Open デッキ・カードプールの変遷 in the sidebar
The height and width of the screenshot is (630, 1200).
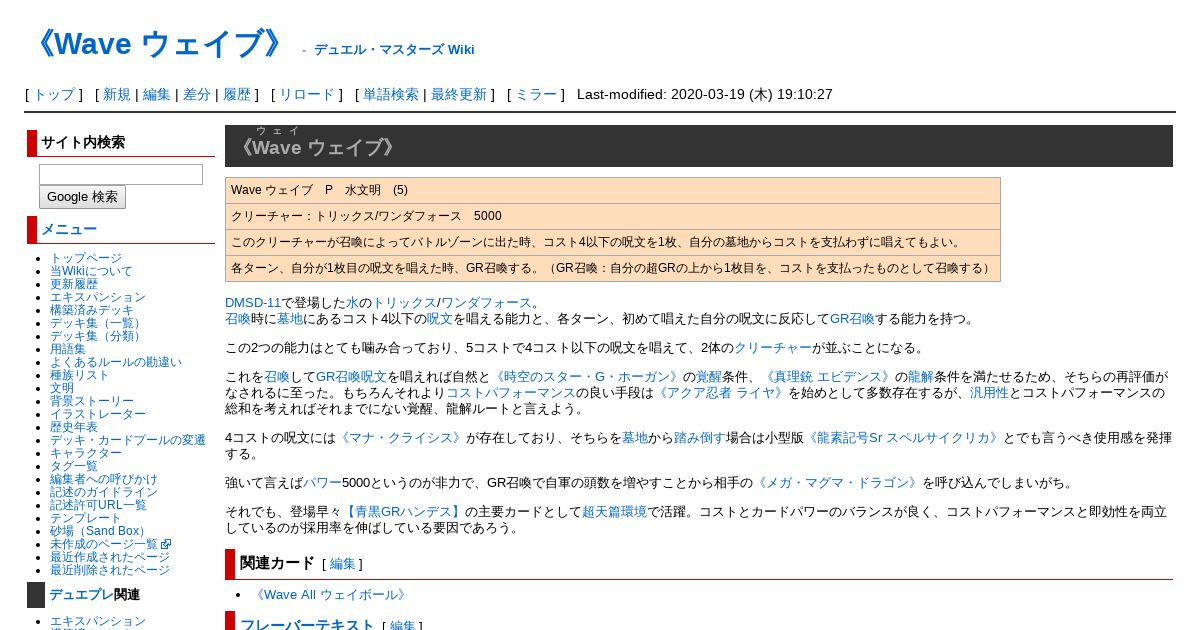pyautogui.click(x=128, y=440)
